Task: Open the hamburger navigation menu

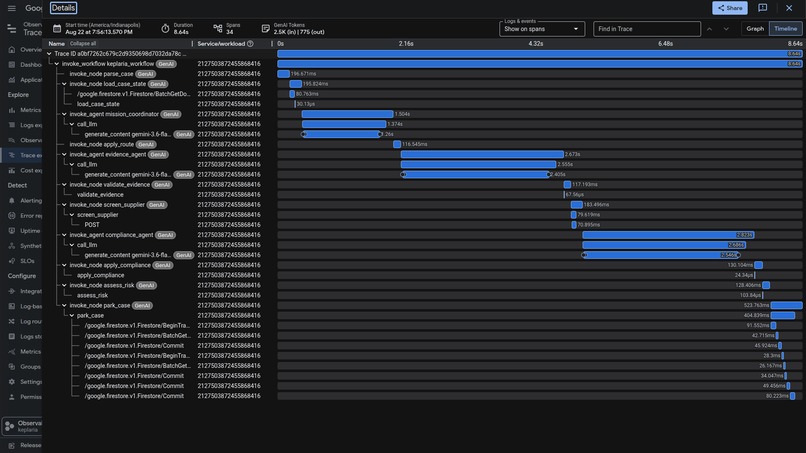Action: pyautogui.click(x=11, y=8)
